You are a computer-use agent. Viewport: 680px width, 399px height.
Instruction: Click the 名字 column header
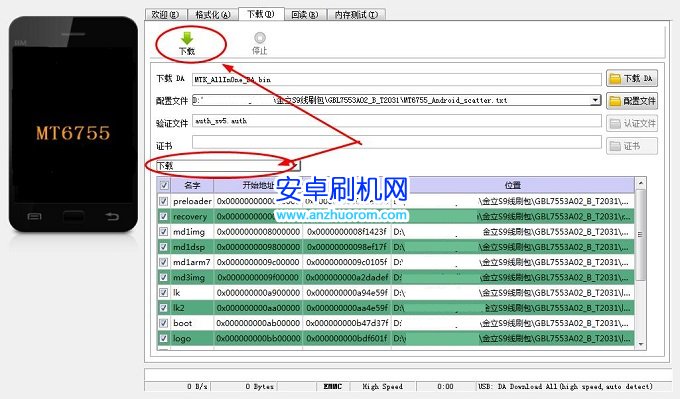[192, 185]
